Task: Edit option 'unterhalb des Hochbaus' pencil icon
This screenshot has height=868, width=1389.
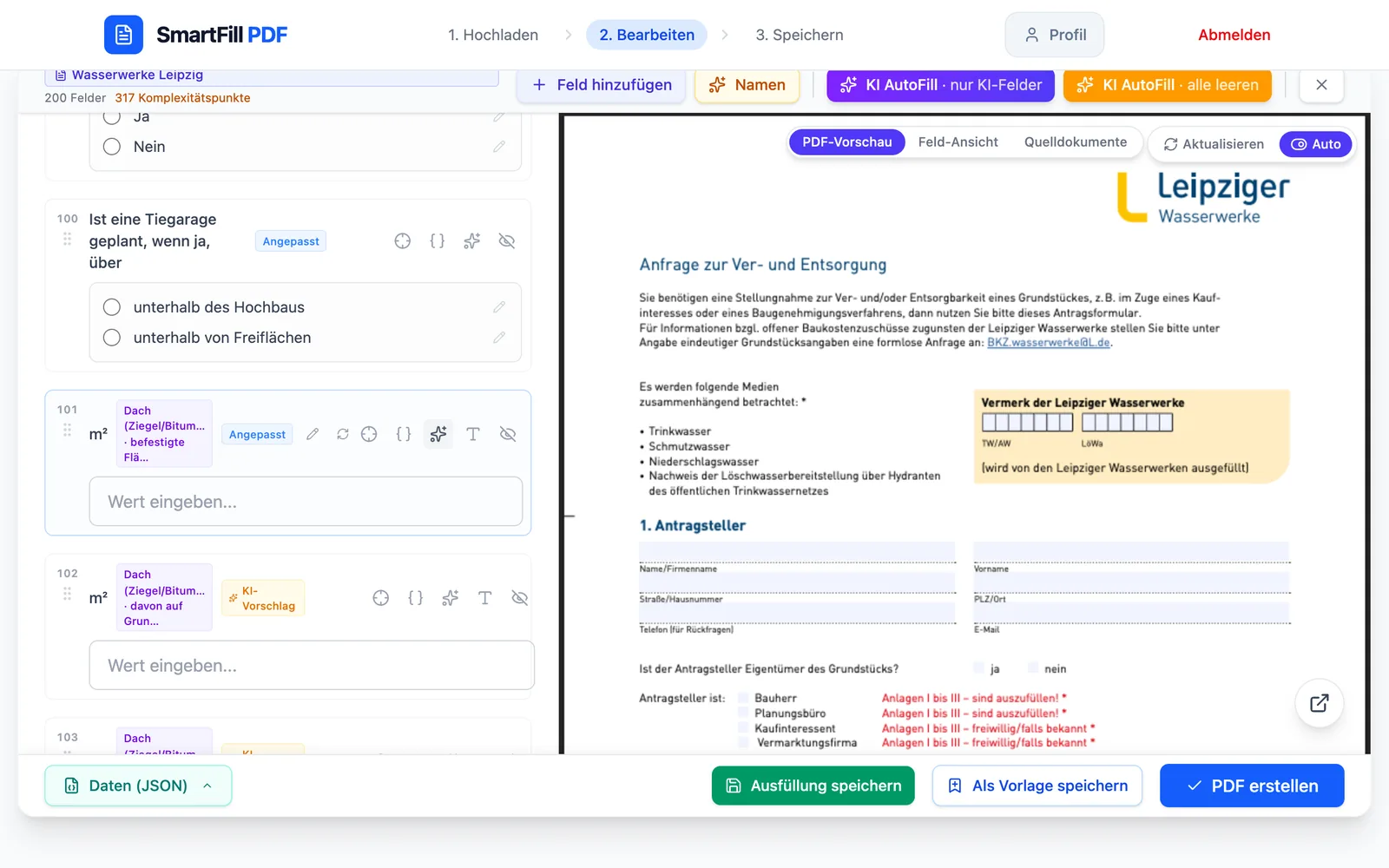Action: 499,307
